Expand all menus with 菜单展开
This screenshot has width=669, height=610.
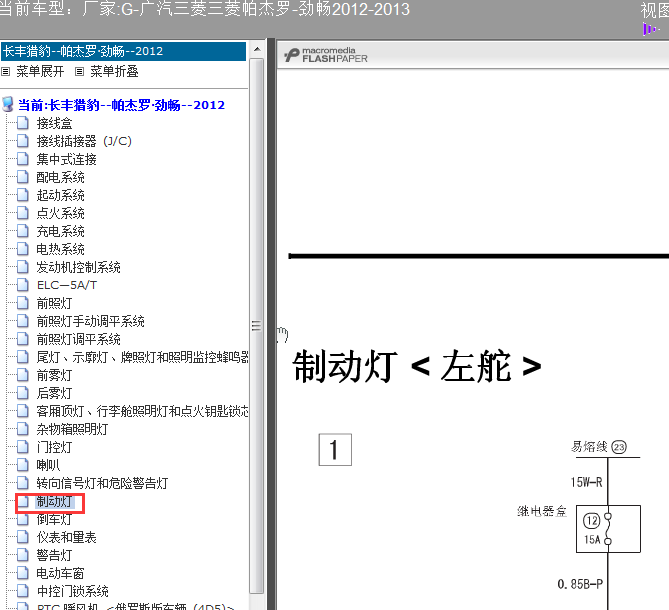[x=40, y=71]
